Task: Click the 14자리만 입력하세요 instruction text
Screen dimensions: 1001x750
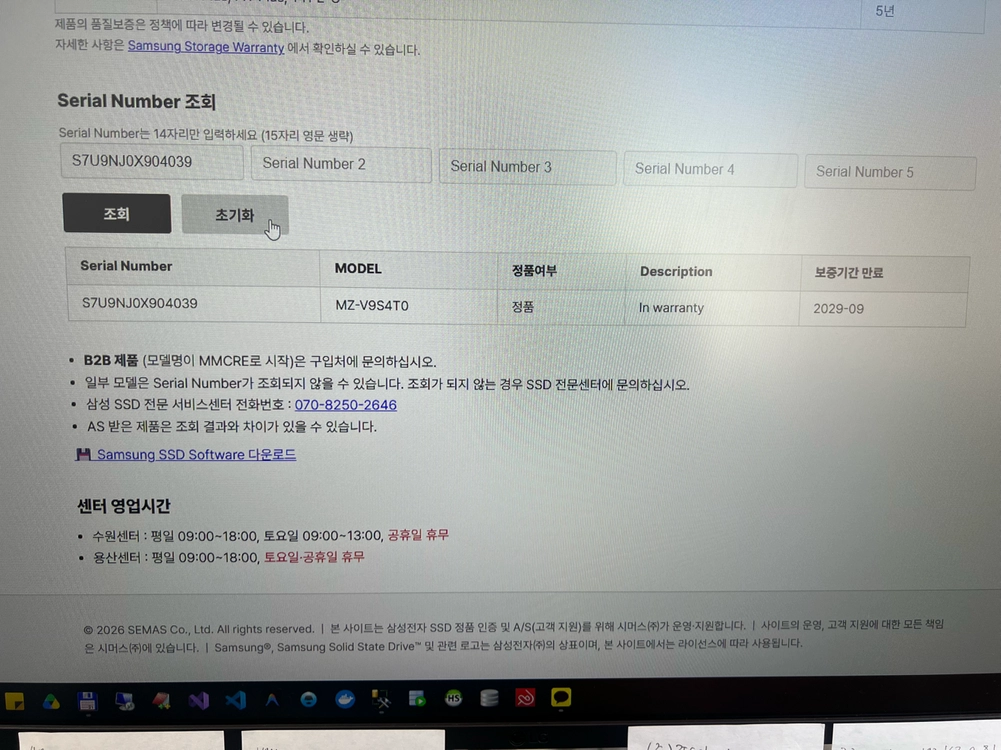Action: tap(206, 135)
